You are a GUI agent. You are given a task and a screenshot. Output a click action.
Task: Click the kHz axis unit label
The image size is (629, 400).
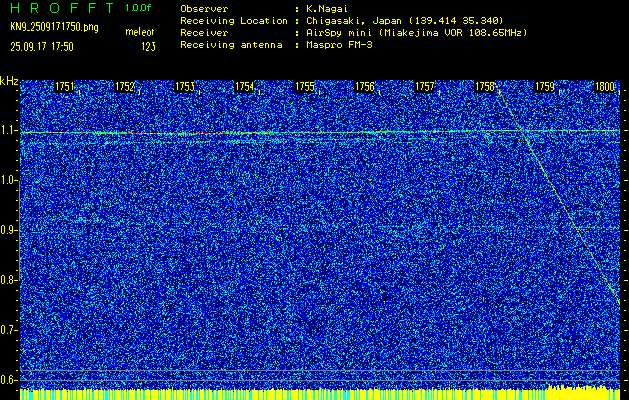(9, 81)
